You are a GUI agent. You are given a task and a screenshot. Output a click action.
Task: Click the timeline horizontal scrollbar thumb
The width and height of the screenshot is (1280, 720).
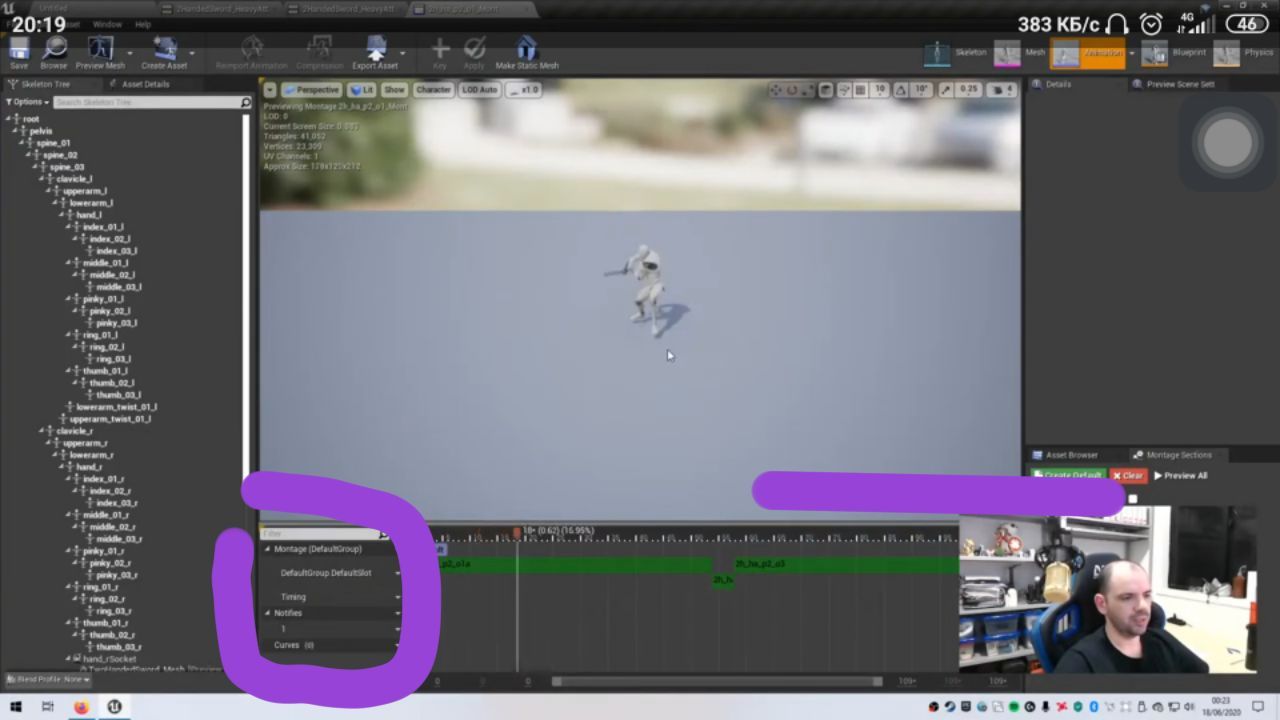click(717, 682)
